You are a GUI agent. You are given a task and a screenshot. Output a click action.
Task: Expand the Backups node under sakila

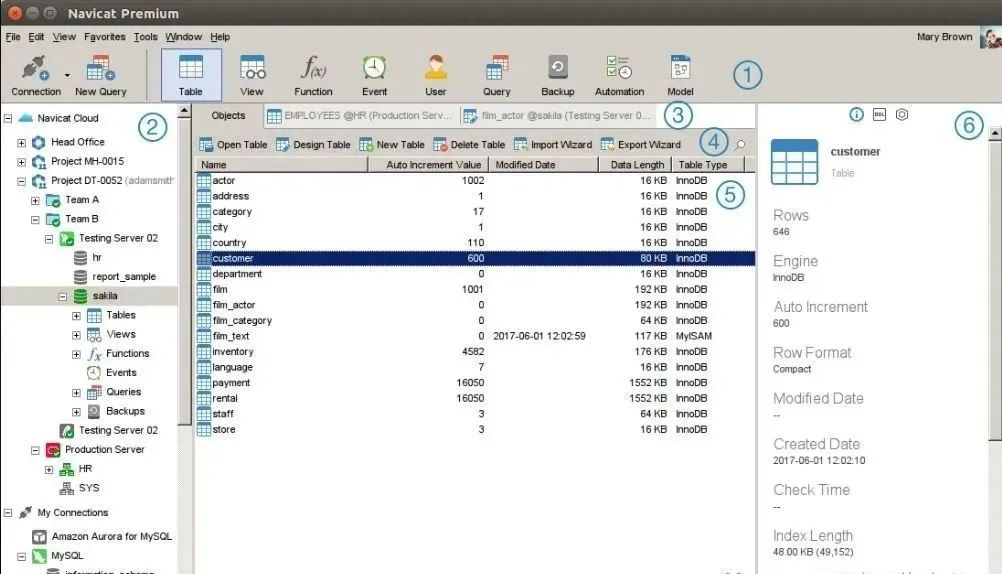tap(76, 412)
